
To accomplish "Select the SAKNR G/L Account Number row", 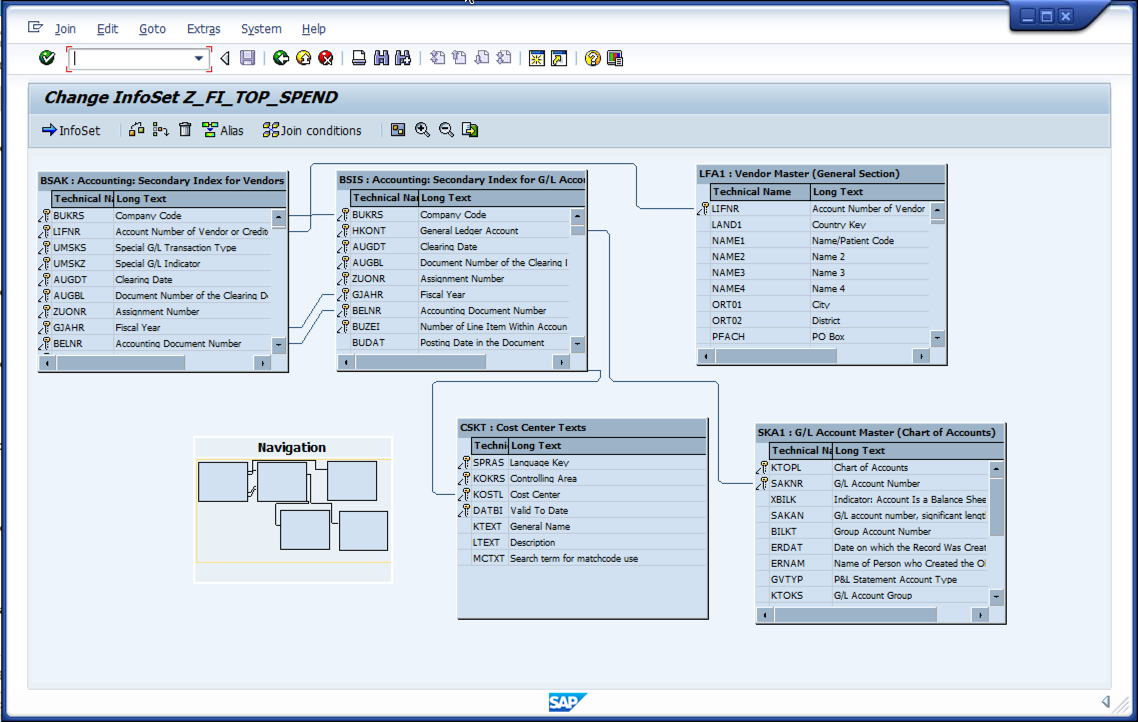I will click(x=872, y=484).
